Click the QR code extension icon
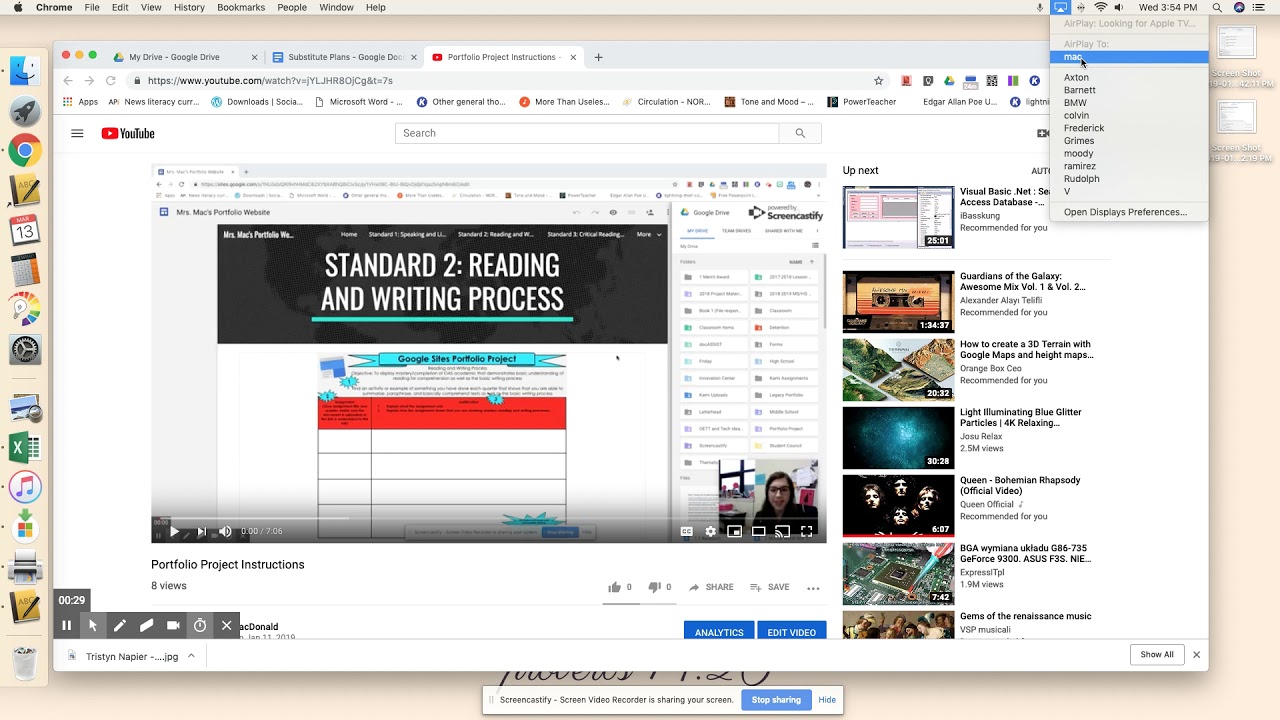Image resolution: width=1280 pixels, height=720 pixels. [991, 80]
